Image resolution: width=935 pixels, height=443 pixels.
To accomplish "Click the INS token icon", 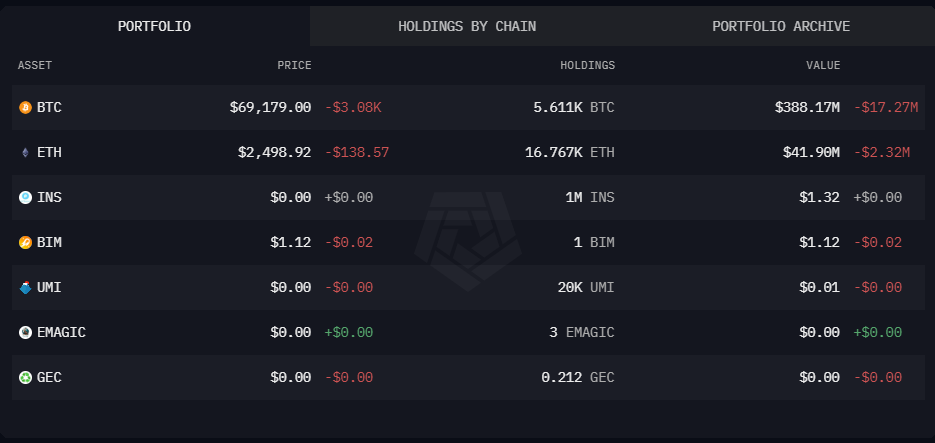I will click(25, 197).
